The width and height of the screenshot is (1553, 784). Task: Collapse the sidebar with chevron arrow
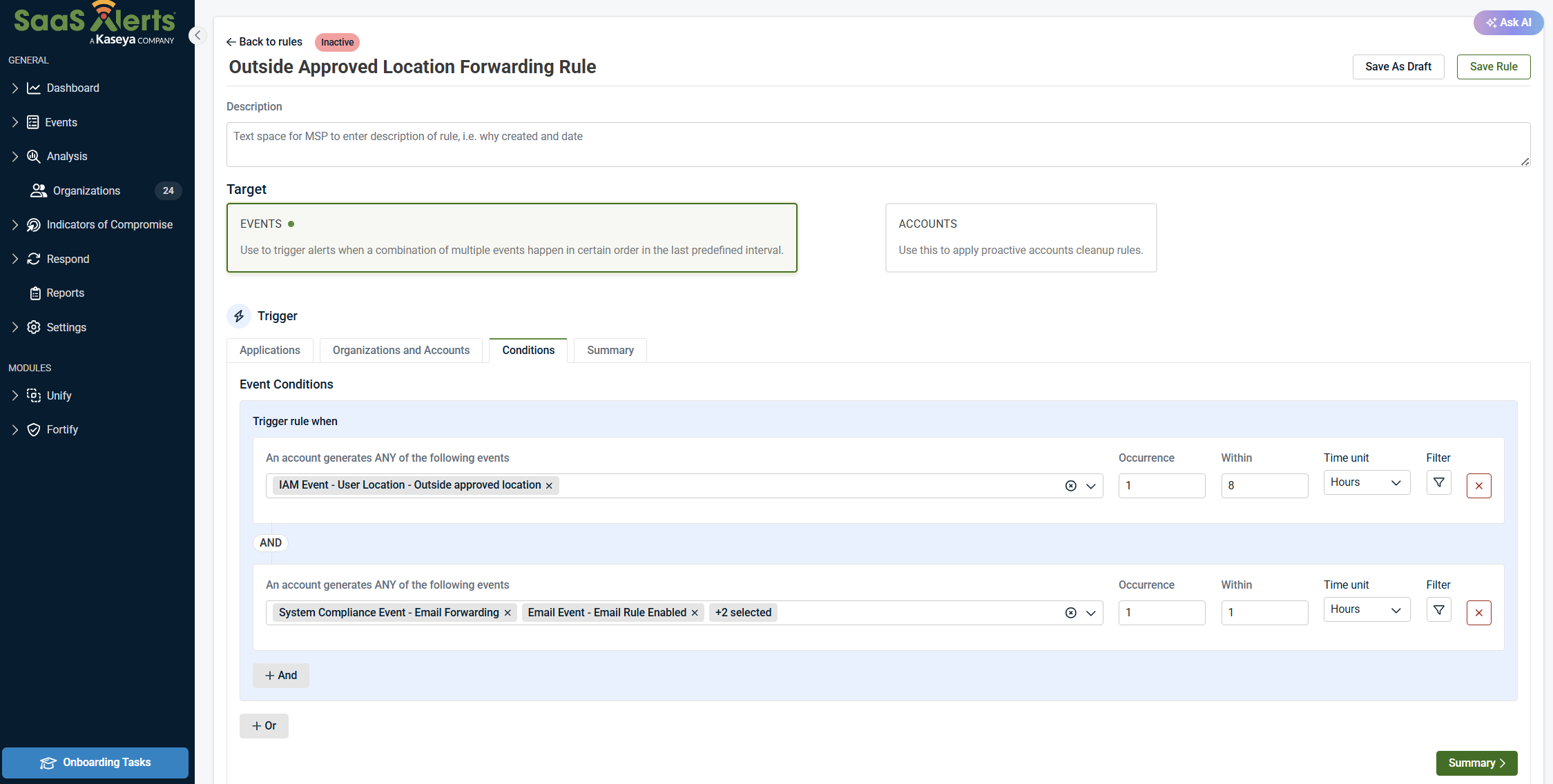pos(197,35)
